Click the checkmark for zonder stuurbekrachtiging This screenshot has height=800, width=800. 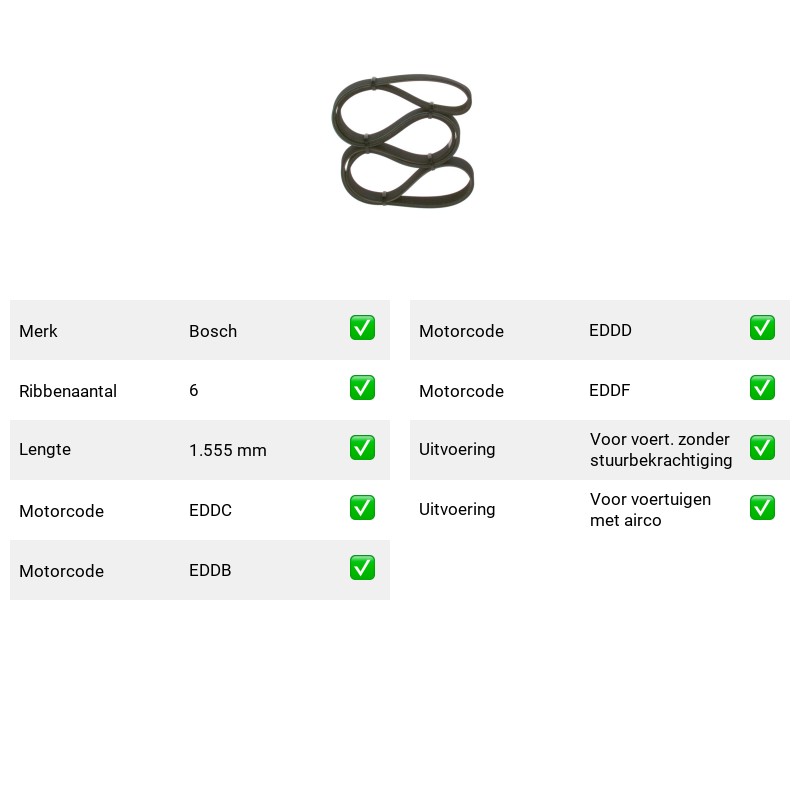point(762,447)
